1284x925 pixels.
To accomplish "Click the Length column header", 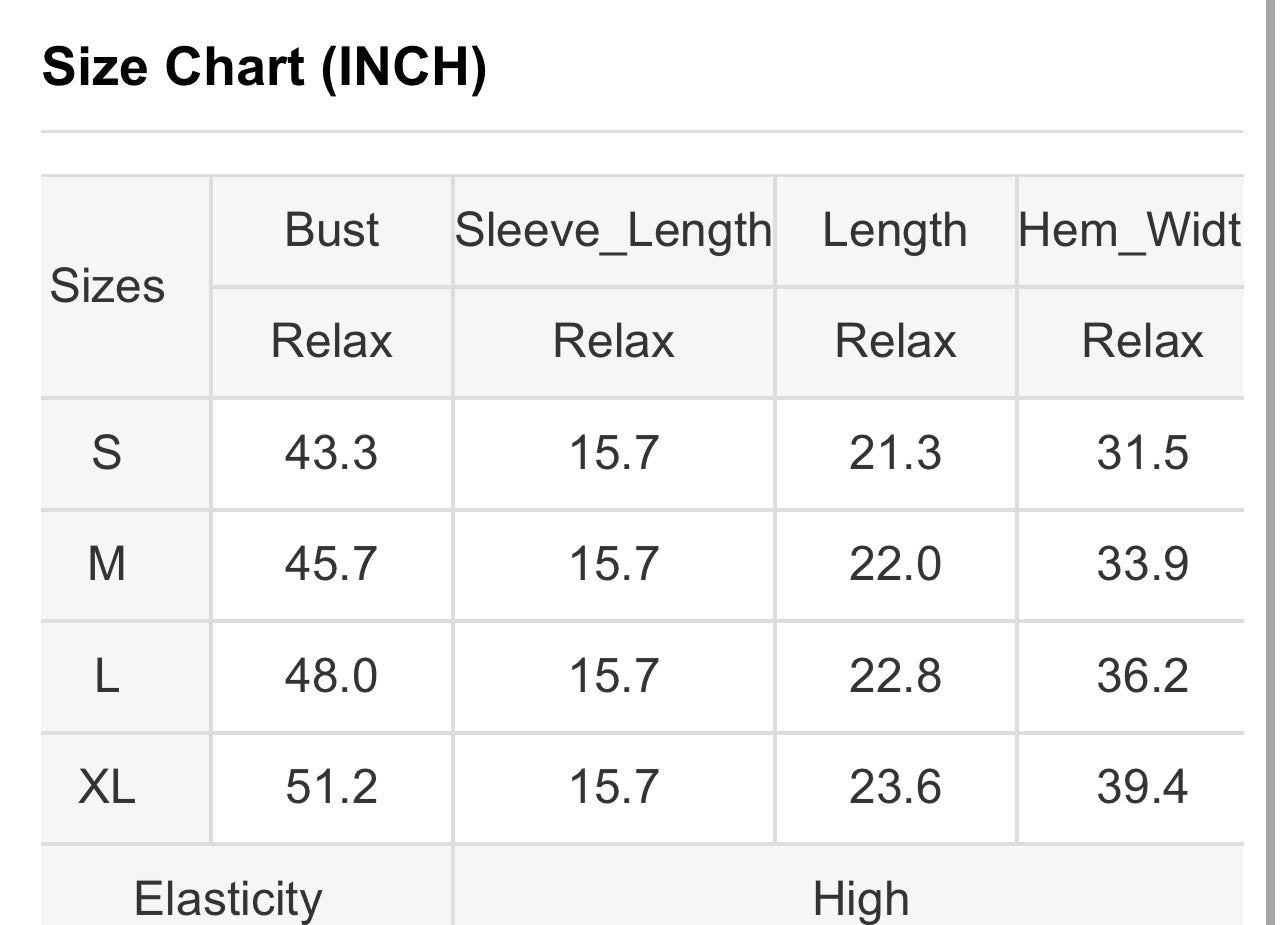I will click(x=895, y=231).
